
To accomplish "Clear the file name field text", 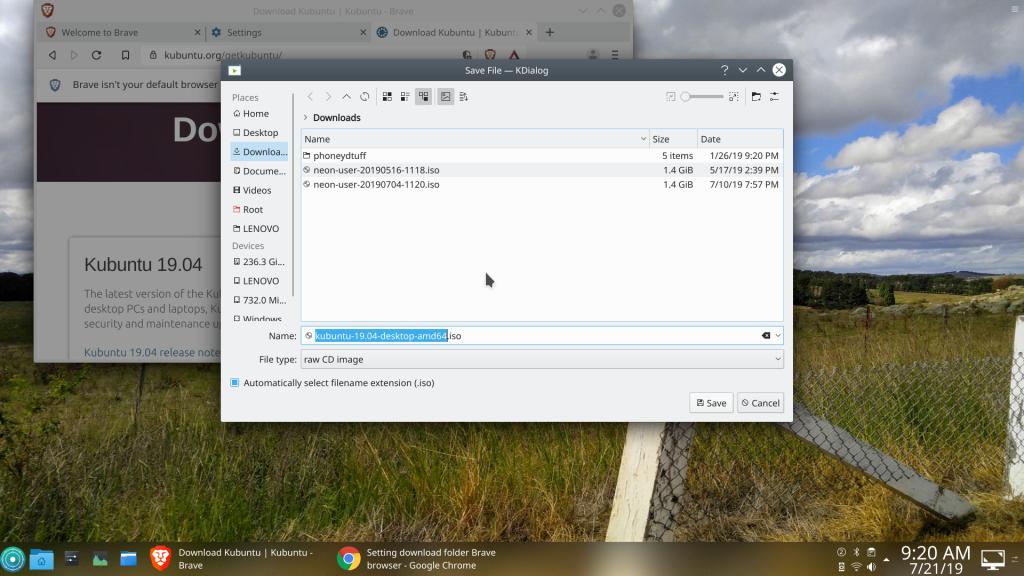I will point(765,336).
